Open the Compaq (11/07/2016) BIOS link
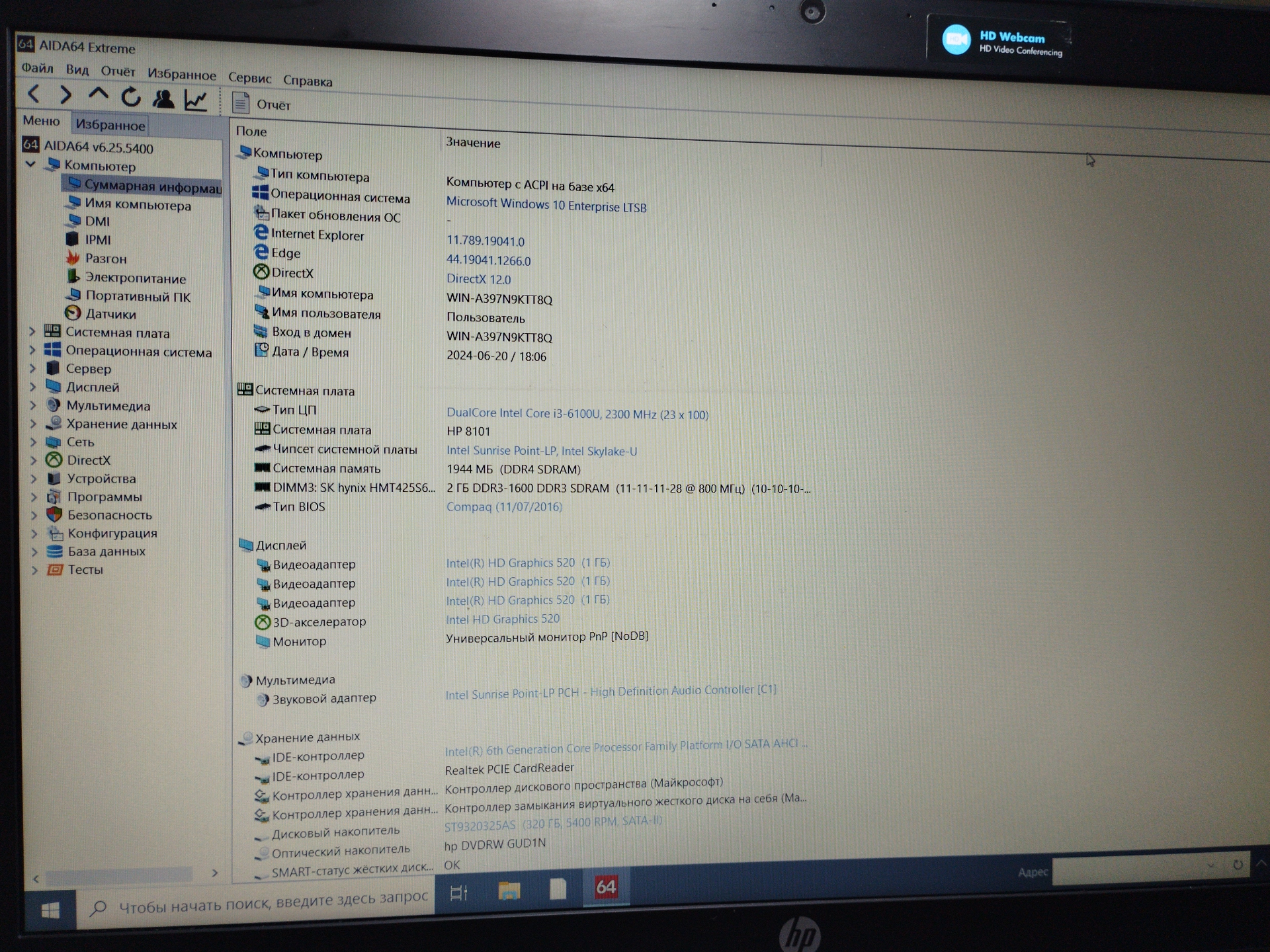 coord(504,506)
